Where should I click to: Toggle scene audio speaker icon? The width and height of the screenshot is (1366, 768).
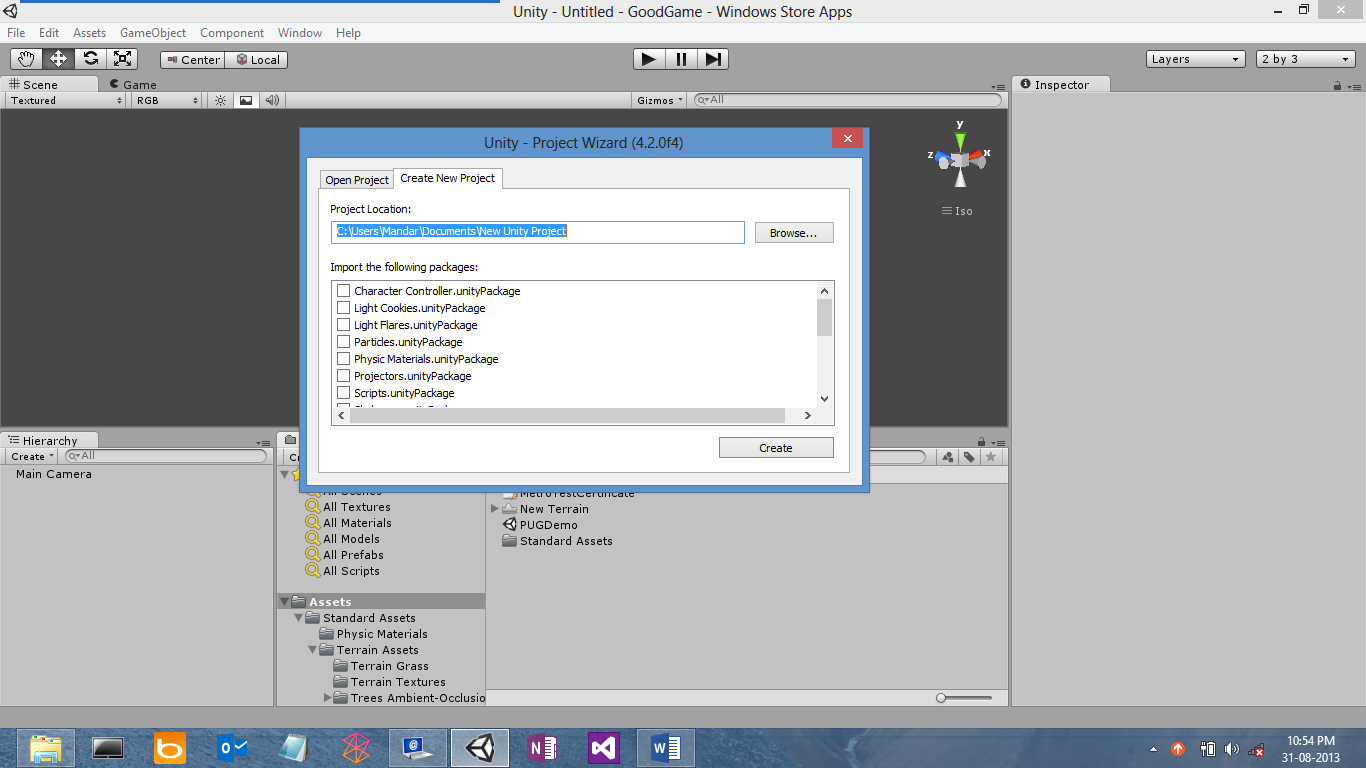coord(272,100)
